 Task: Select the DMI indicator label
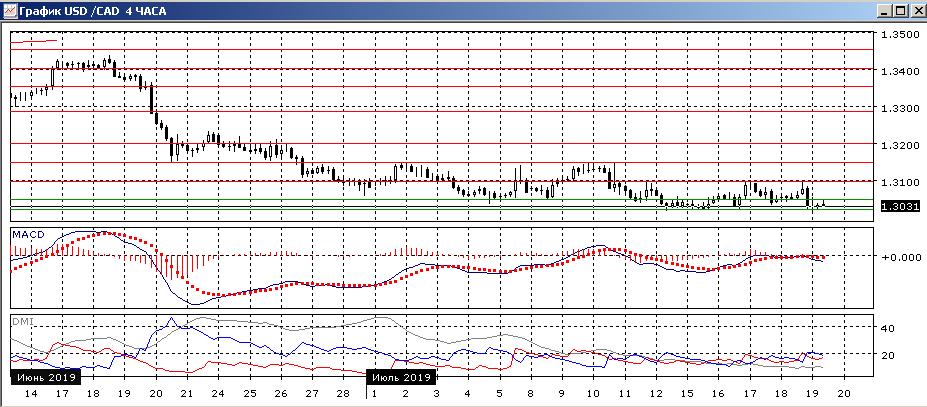[21, 322]
